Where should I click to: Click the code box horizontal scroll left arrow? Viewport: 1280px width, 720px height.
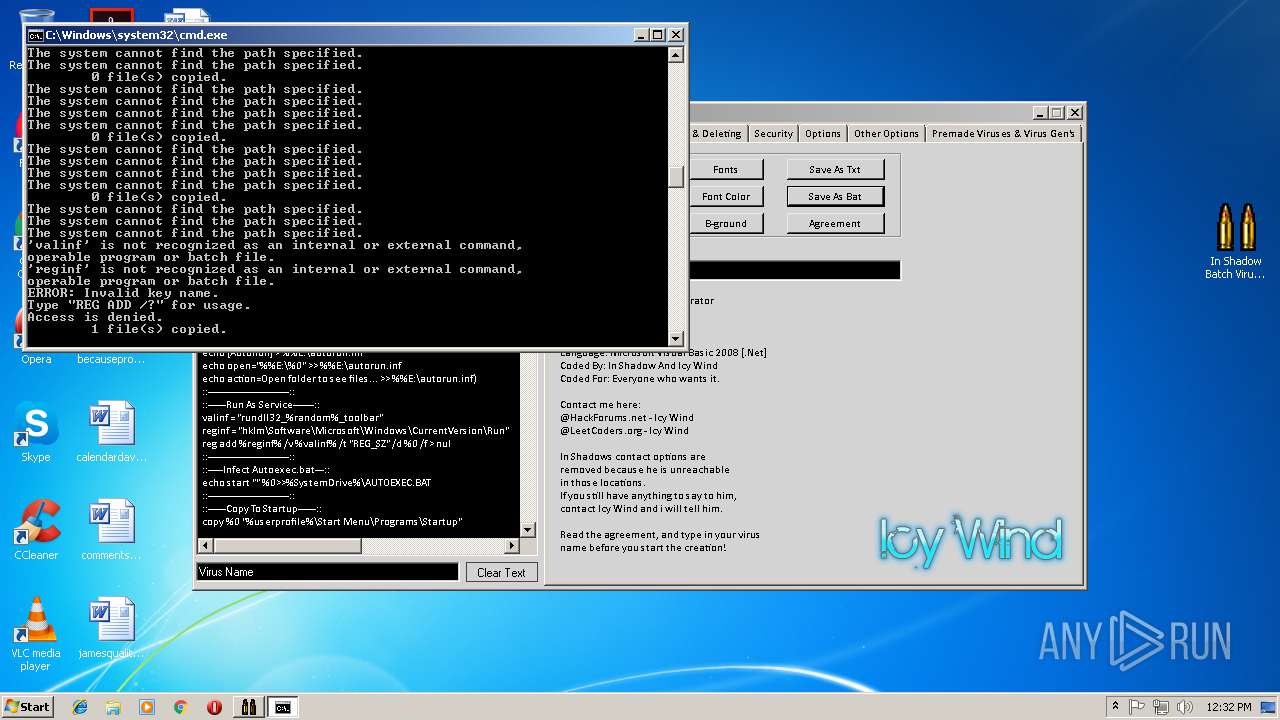(206, 546)
